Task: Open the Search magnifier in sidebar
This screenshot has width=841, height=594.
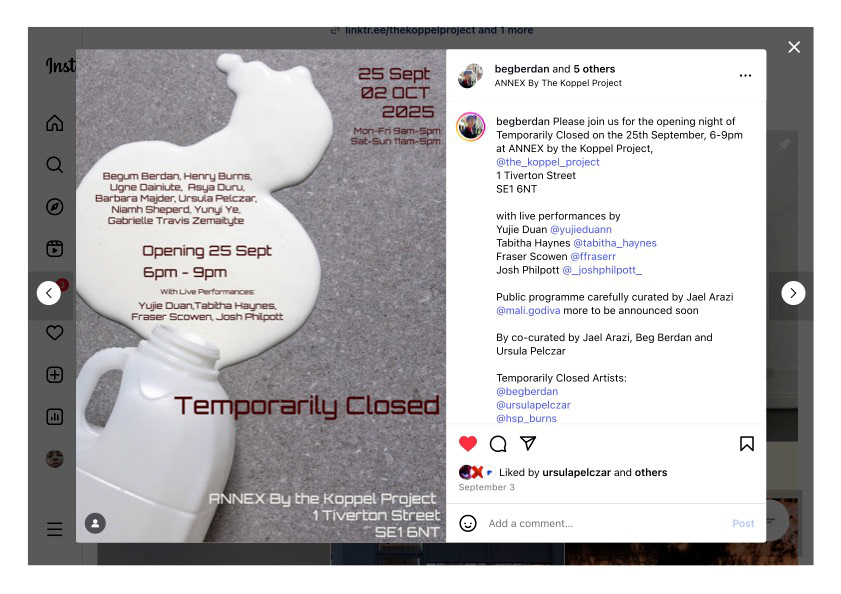Action: click(55, 165)
